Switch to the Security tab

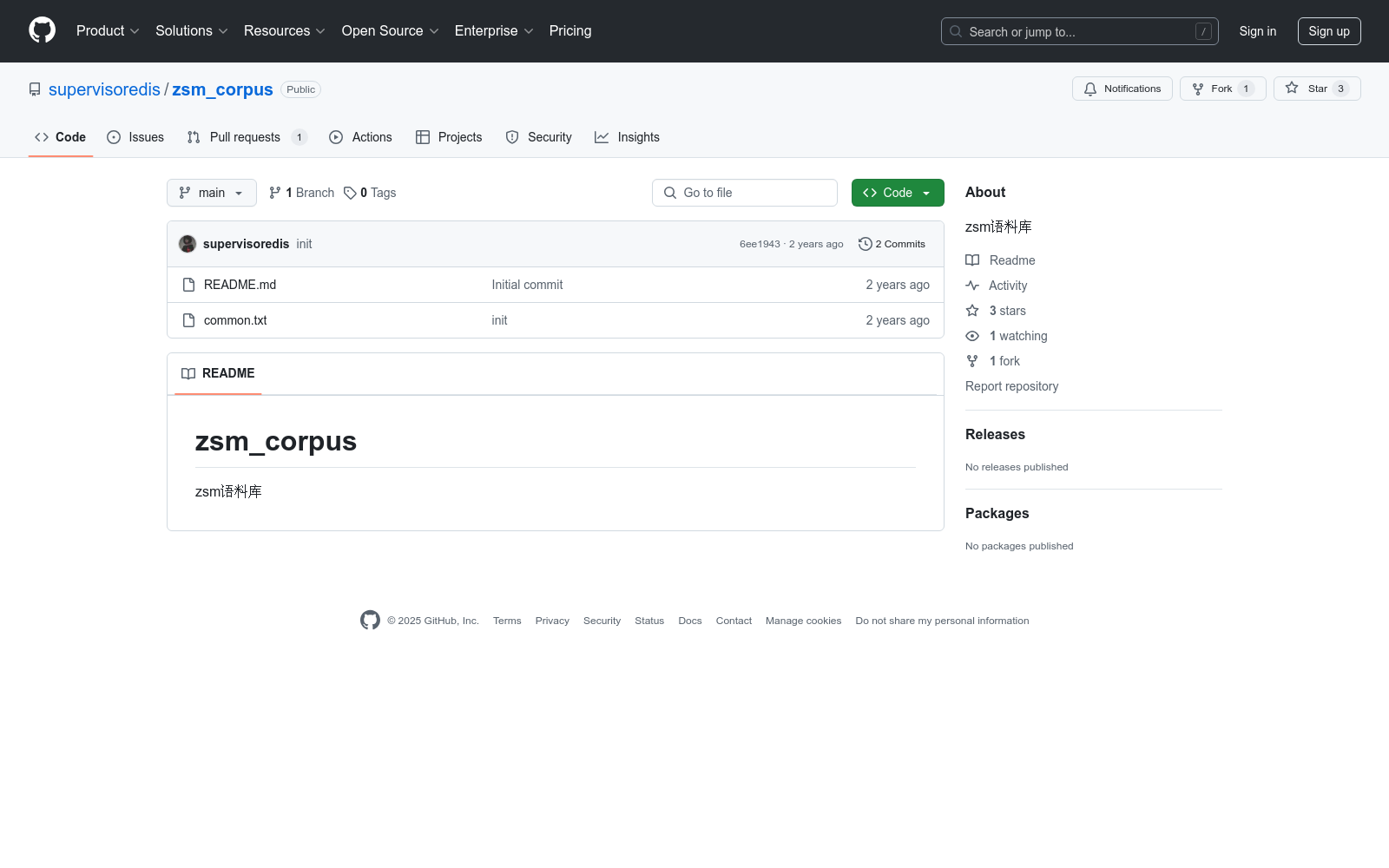click(x=539, y=137)
